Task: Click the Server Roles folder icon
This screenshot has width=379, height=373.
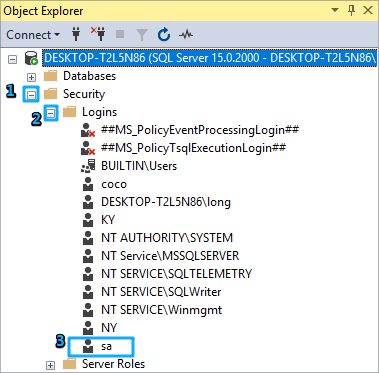Action: pos(69,363)
